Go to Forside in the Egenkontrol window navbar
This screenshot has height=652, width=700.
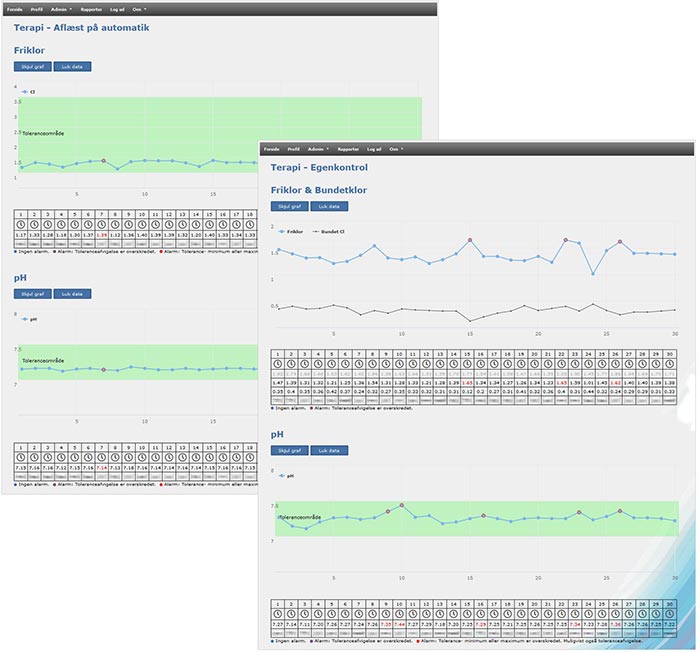(x=271, y=148)
